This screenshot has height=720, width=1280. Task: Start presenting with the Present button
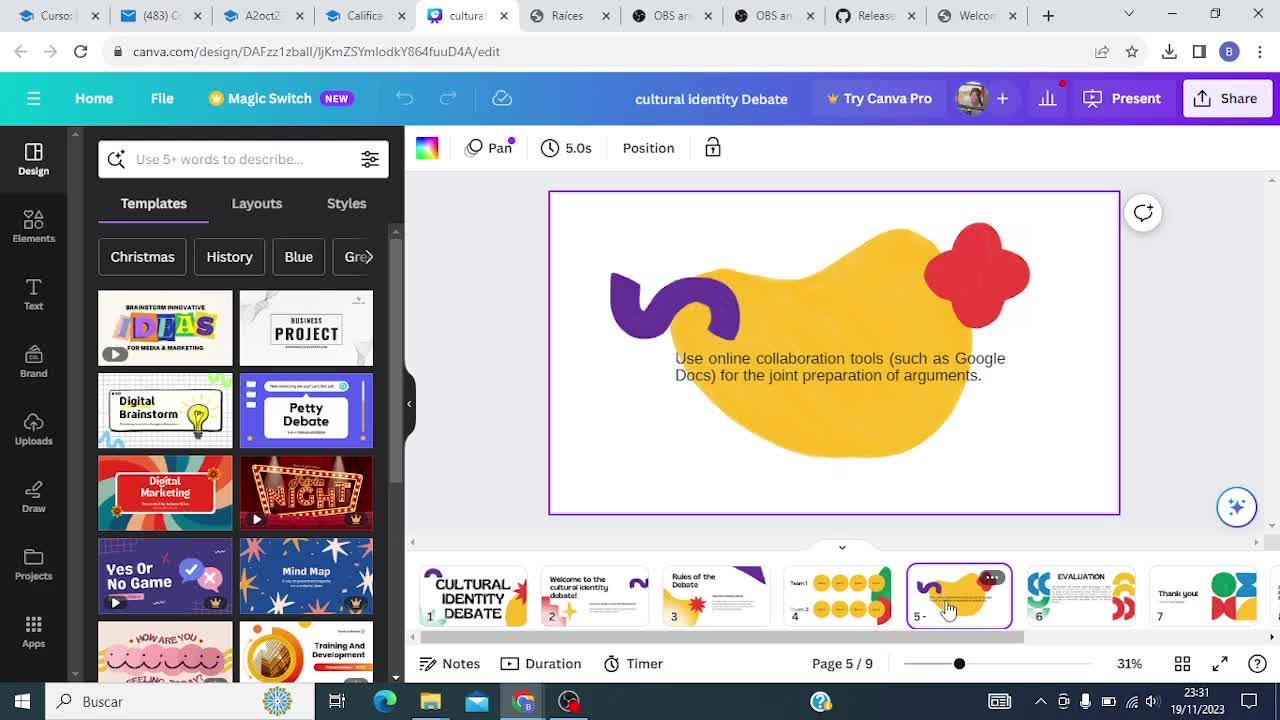point(1122,98)
